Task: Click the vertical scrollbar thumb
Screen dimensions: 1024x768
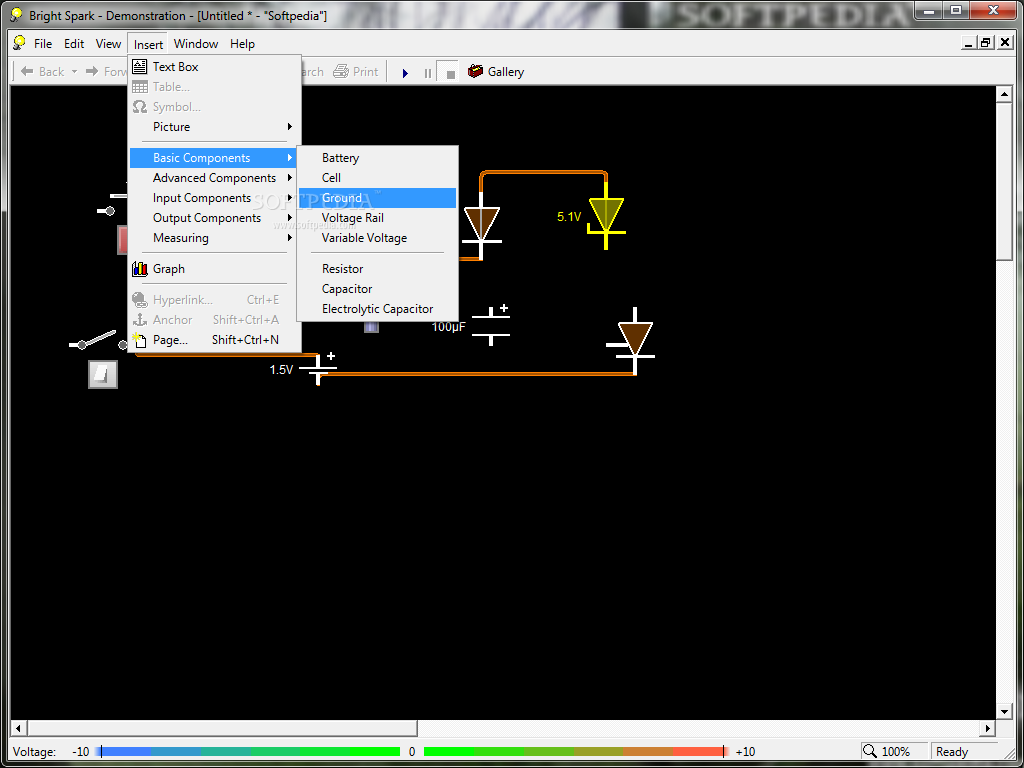Action: (x=1004, y=182)
